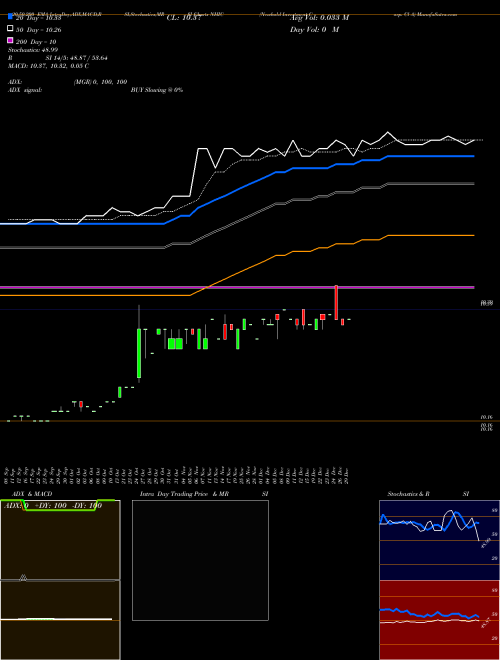Click the MACD 10.37, 10.32 values line
This screenshot has height=660, width=500.
[48, 66]
